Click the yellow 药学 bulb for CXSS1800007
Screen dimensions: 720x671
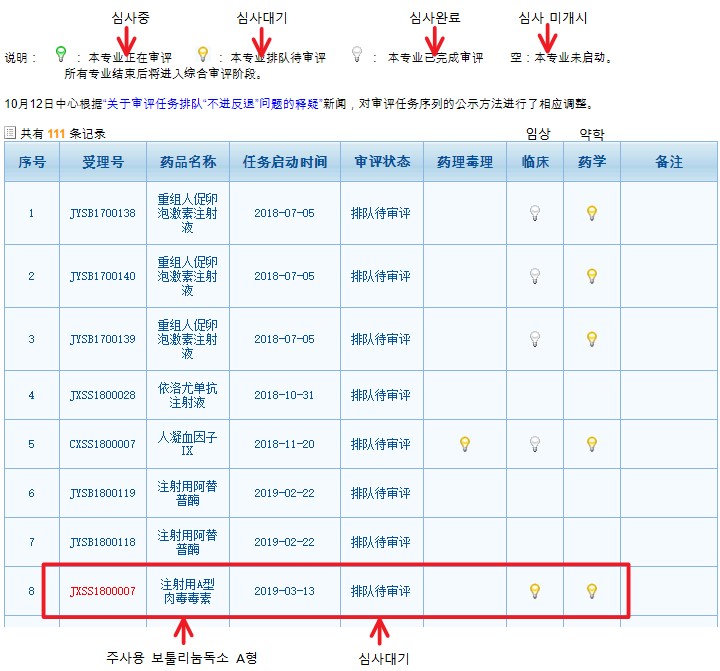pos(592,444)
